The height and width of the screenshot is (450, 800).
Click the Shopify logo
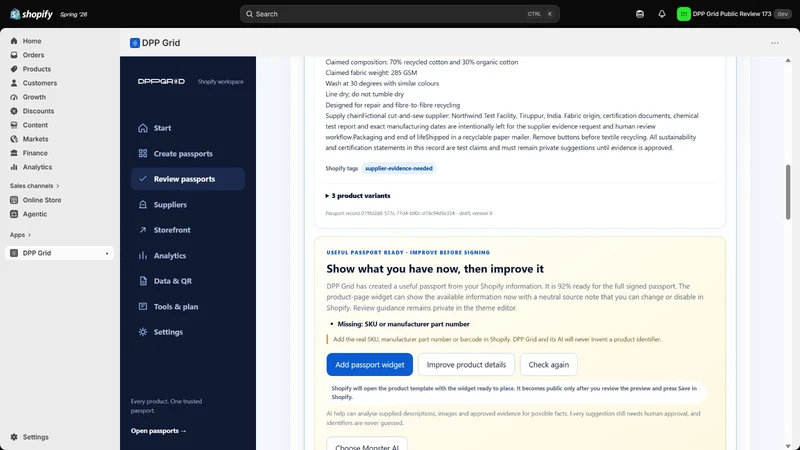(31, 14)
